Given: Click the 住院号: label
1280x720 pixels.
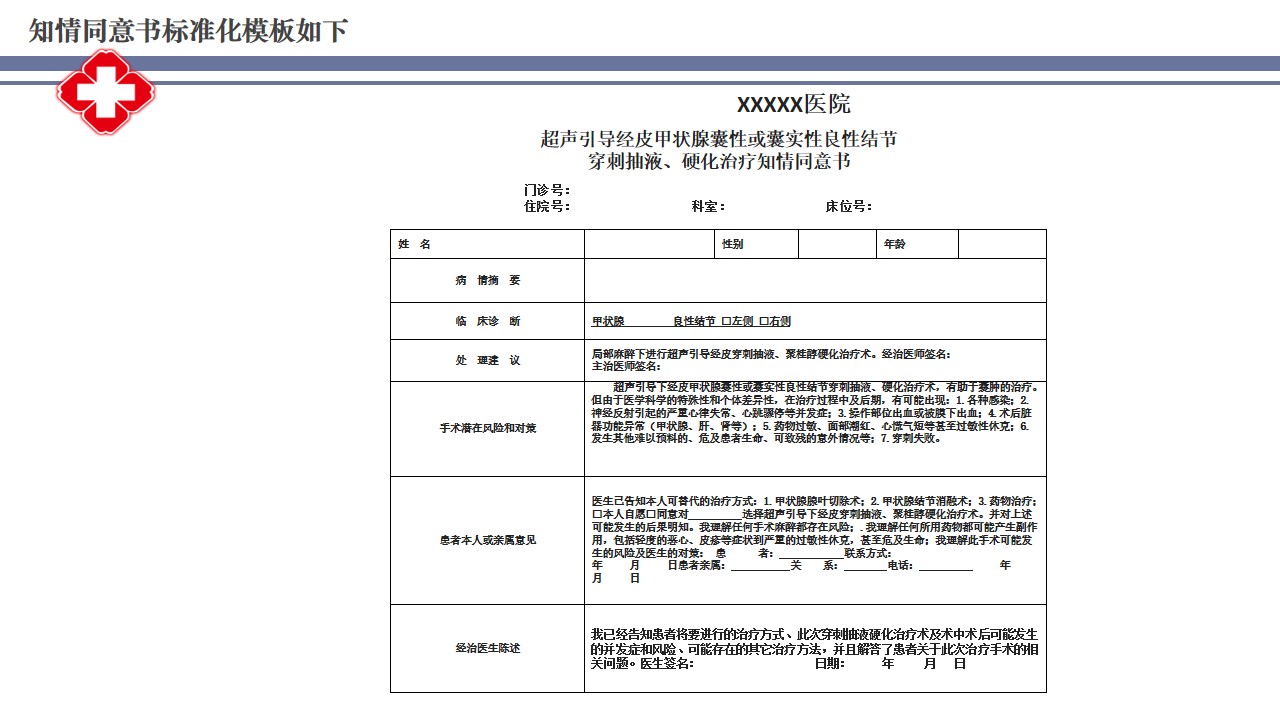Looking at the screenshot, I should coord(547,207).
